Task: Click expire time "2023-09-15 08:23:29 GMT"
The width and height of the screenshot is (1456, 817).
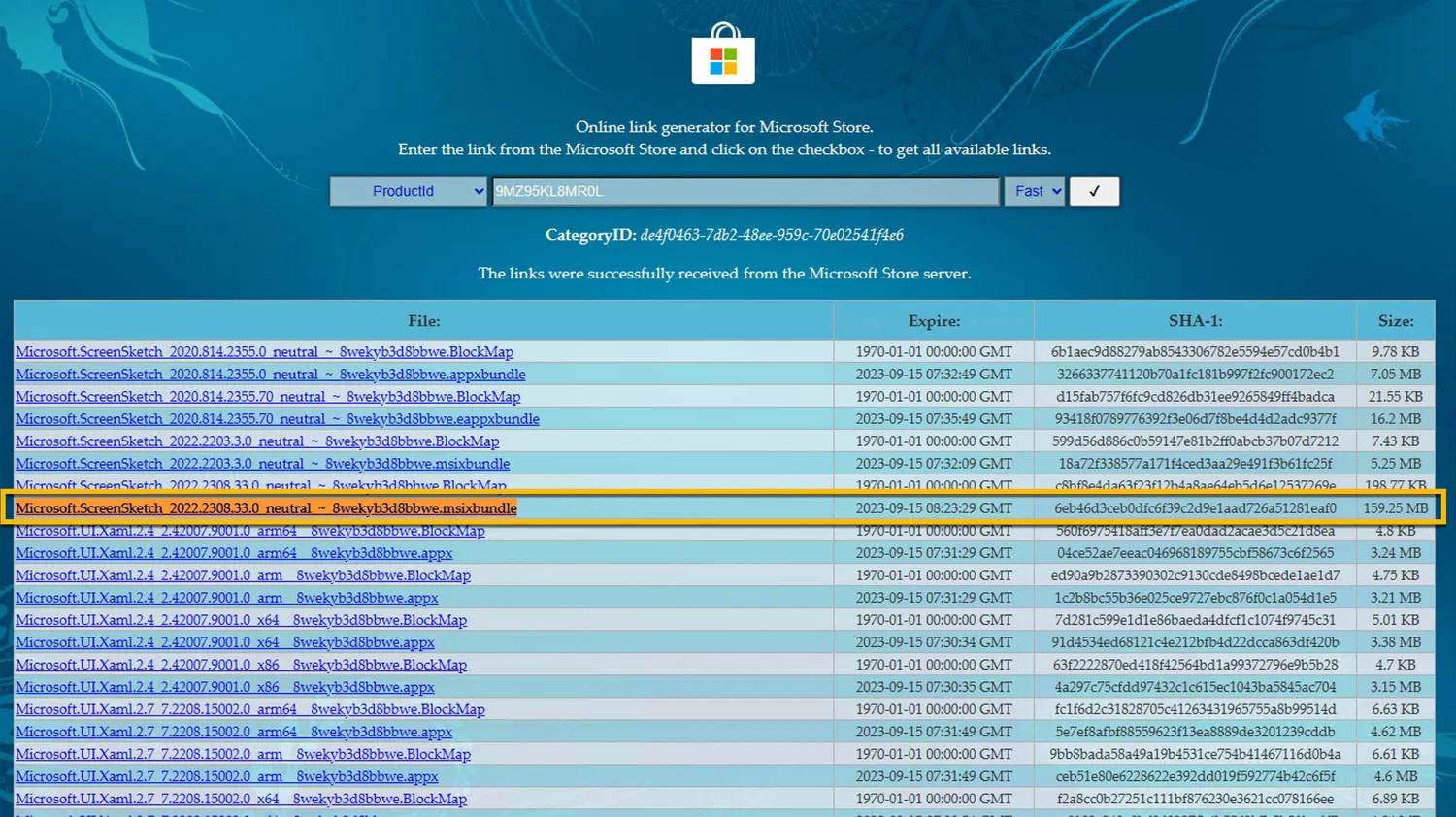Action: (x=934, y=508)
